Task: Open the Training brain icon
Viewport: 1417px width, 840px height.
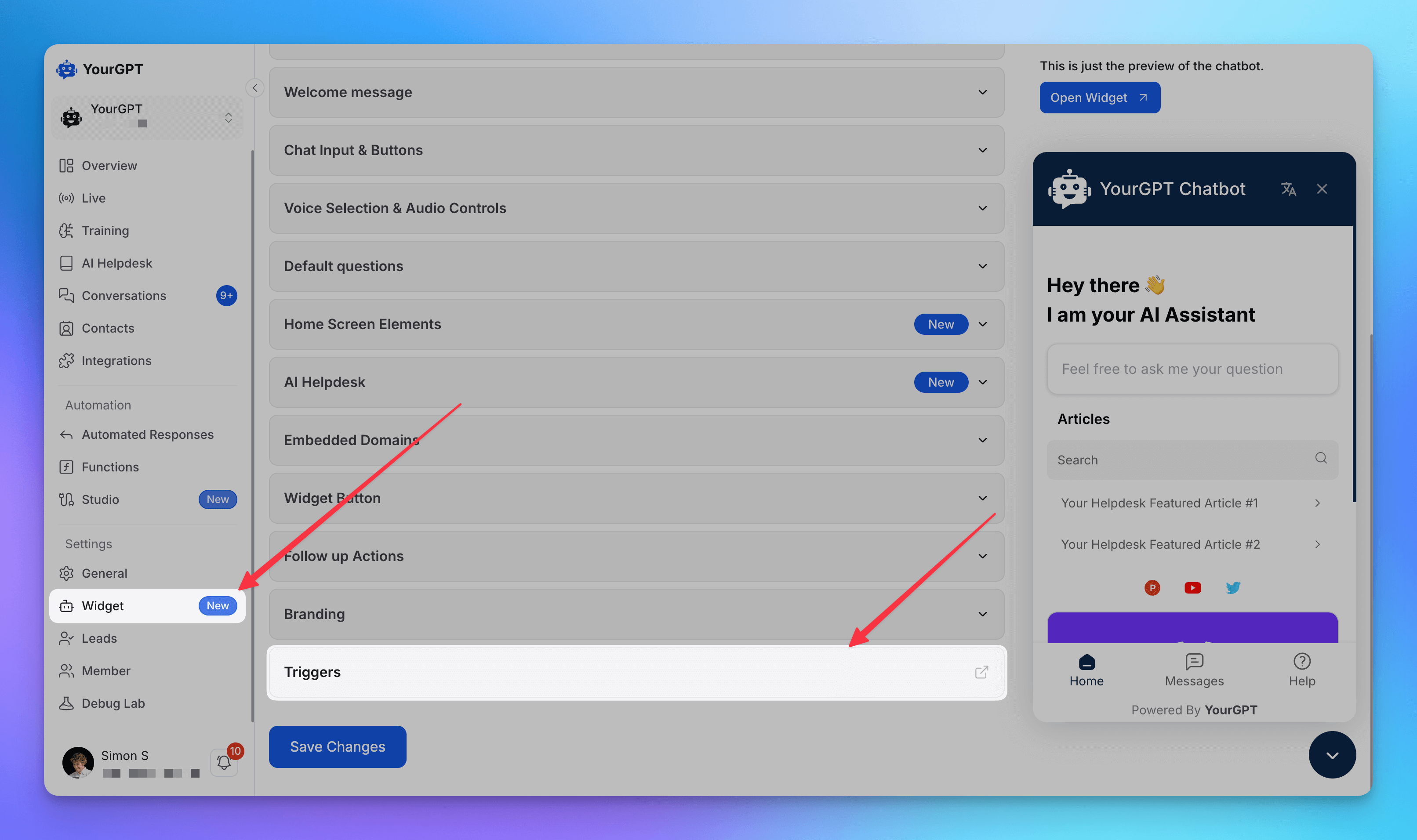Action: pyautogui.click(x=66, y=230)
